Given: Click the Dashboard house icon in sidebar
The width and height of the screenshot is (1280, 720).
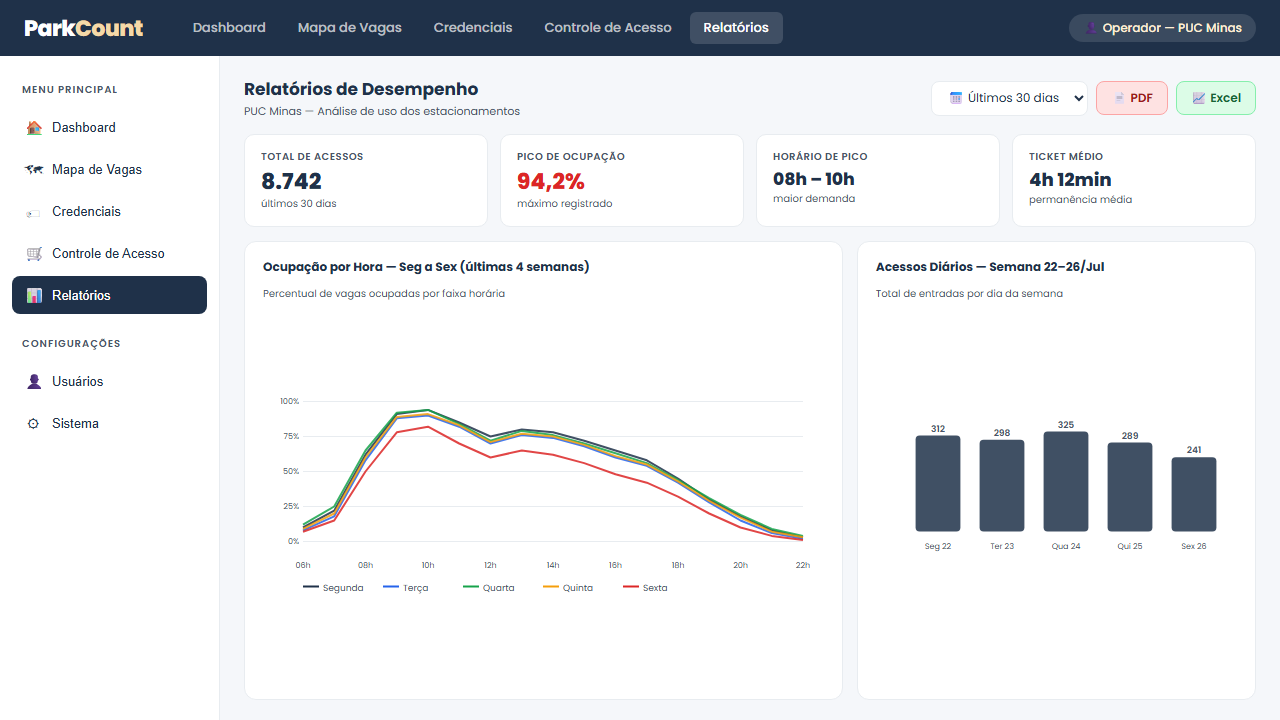Looking at the screenshot, I should [x=34, y=128].
